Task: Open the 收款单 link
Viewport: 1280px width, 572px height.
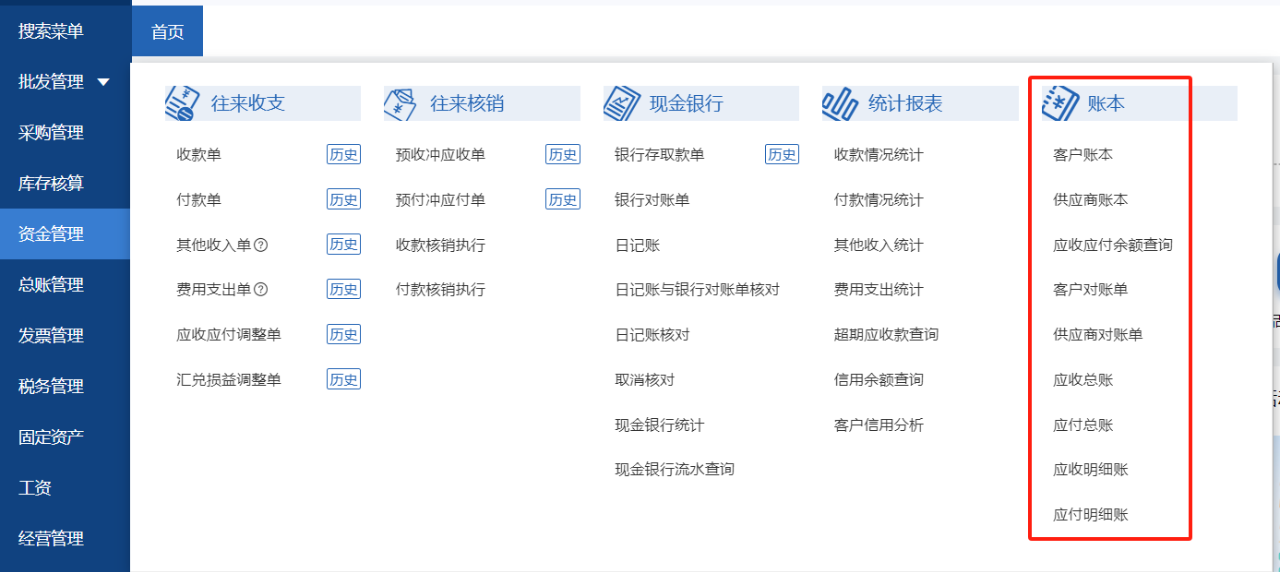Action: click(x=199, y=155)
